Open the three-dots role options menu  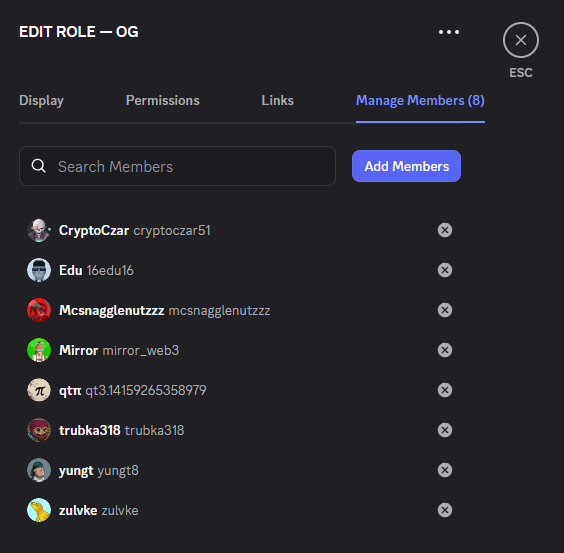(449, 32)
